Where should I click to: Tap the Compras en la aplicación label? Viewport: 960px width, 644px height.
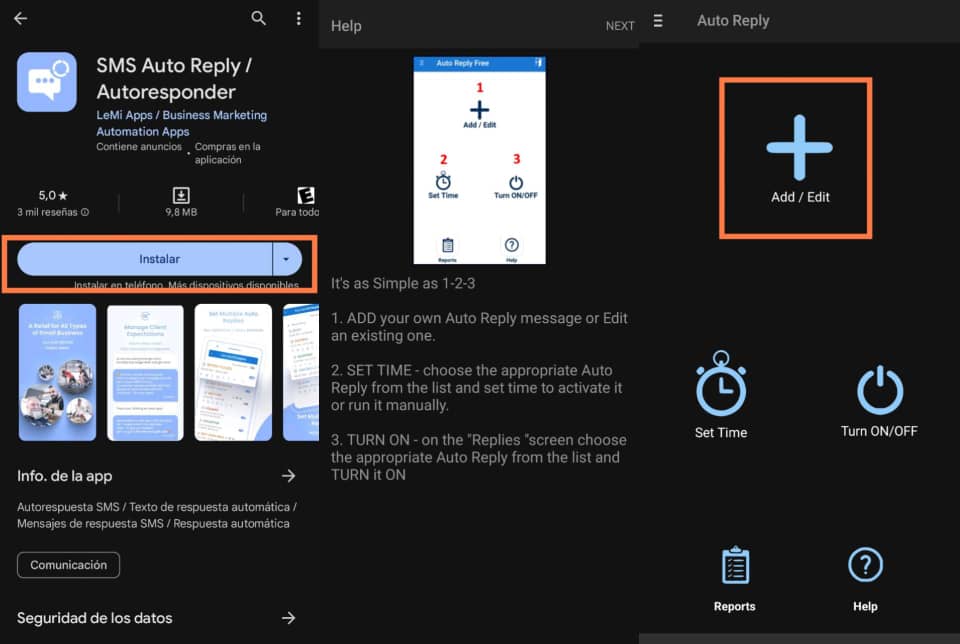click(x=227, y=153)
